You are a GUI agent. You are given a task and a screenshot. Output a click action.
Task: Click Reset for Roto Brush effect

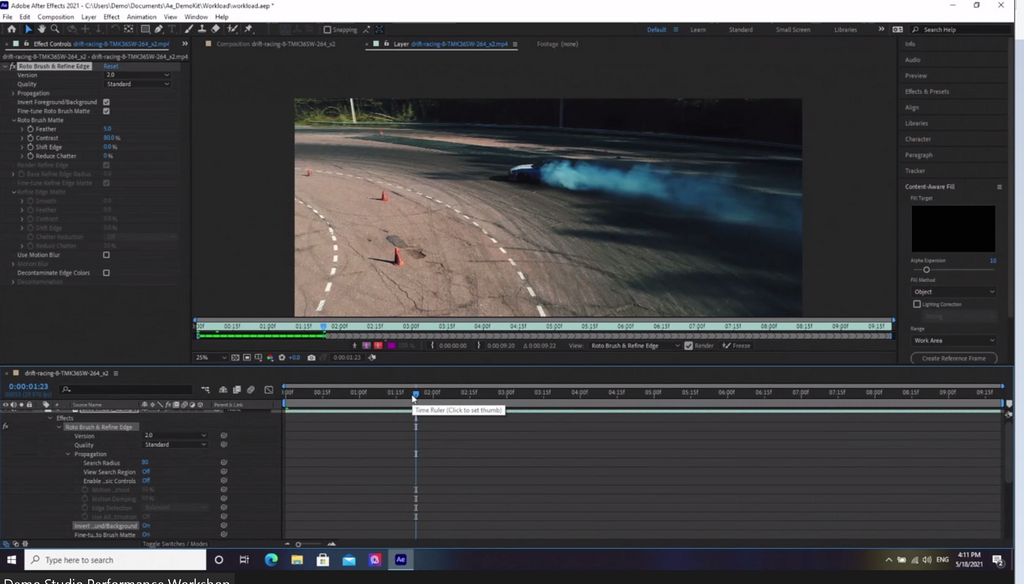(x=111, y=66)
